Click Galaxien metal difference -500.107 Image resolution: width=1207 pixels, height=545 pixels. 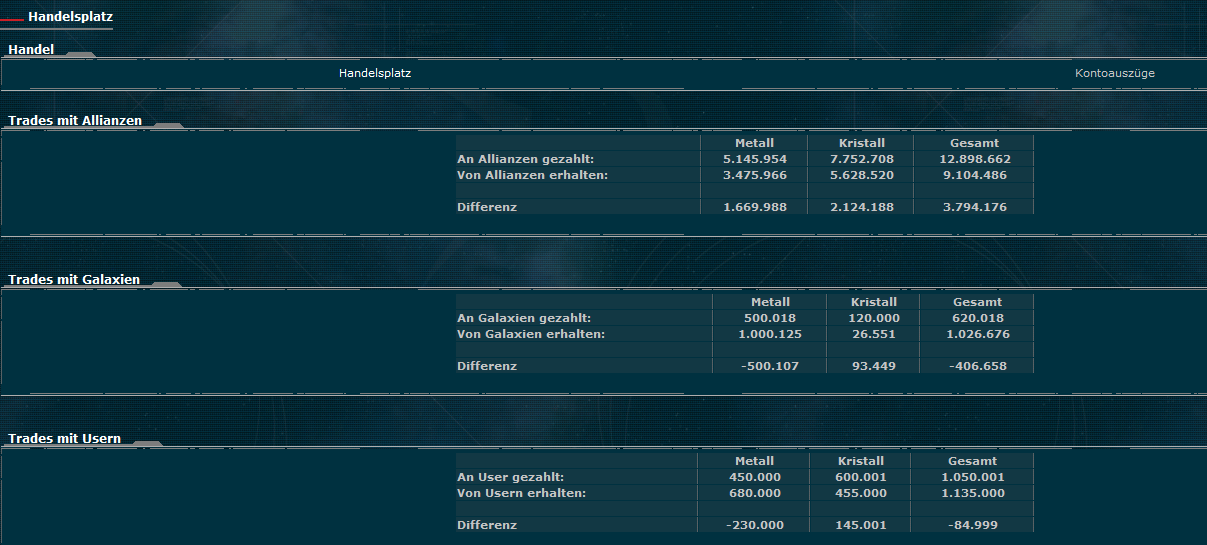pyautogui.click(x=770, y=366)
